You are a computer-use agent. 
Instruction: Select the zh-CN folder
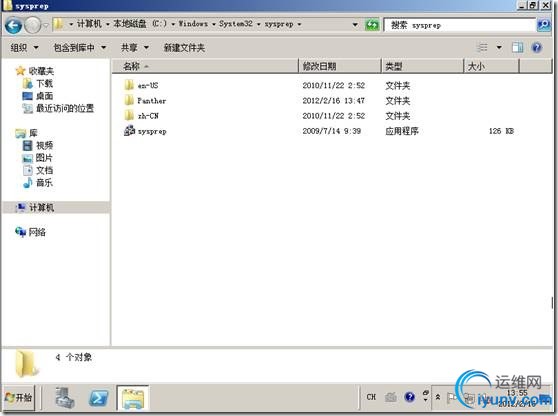click(141, 116)
